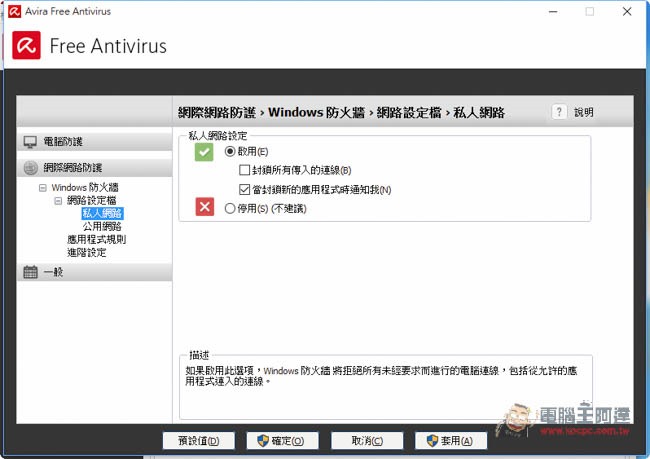Click the green checkmark enable icon
This screenshot has height=459, width=650.
(204, 152)
